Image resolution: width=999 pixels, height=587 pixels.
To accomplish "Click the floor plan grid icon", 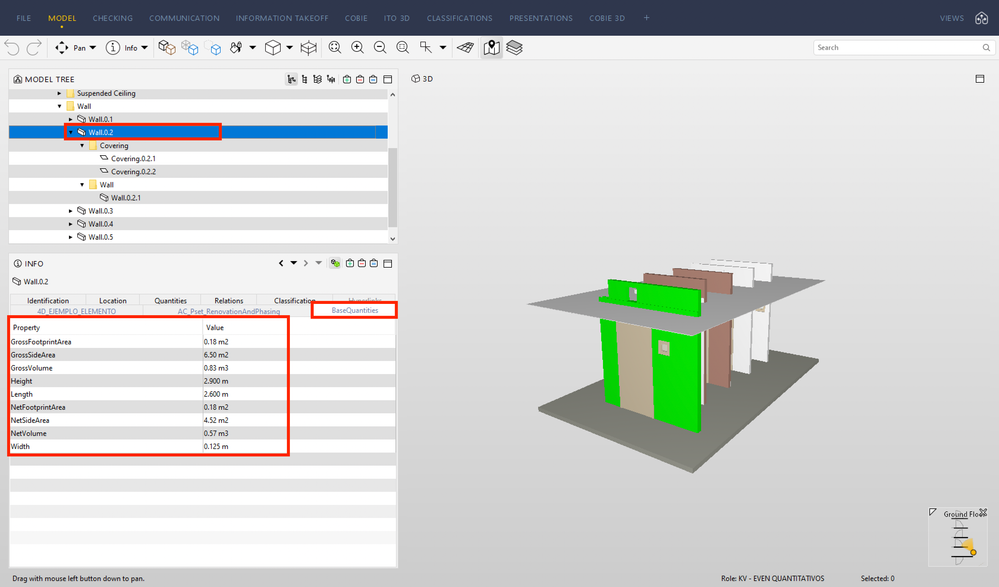I will (x=465, y=47).
